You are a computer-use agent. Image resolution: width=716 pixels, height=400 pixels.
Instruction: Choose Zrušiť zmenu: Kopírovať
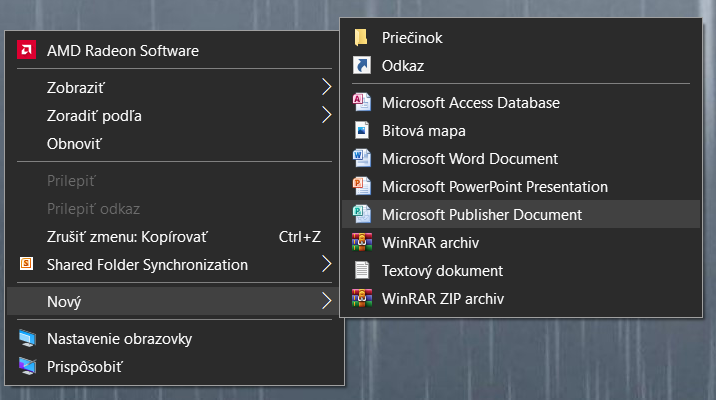pos(127,237)
